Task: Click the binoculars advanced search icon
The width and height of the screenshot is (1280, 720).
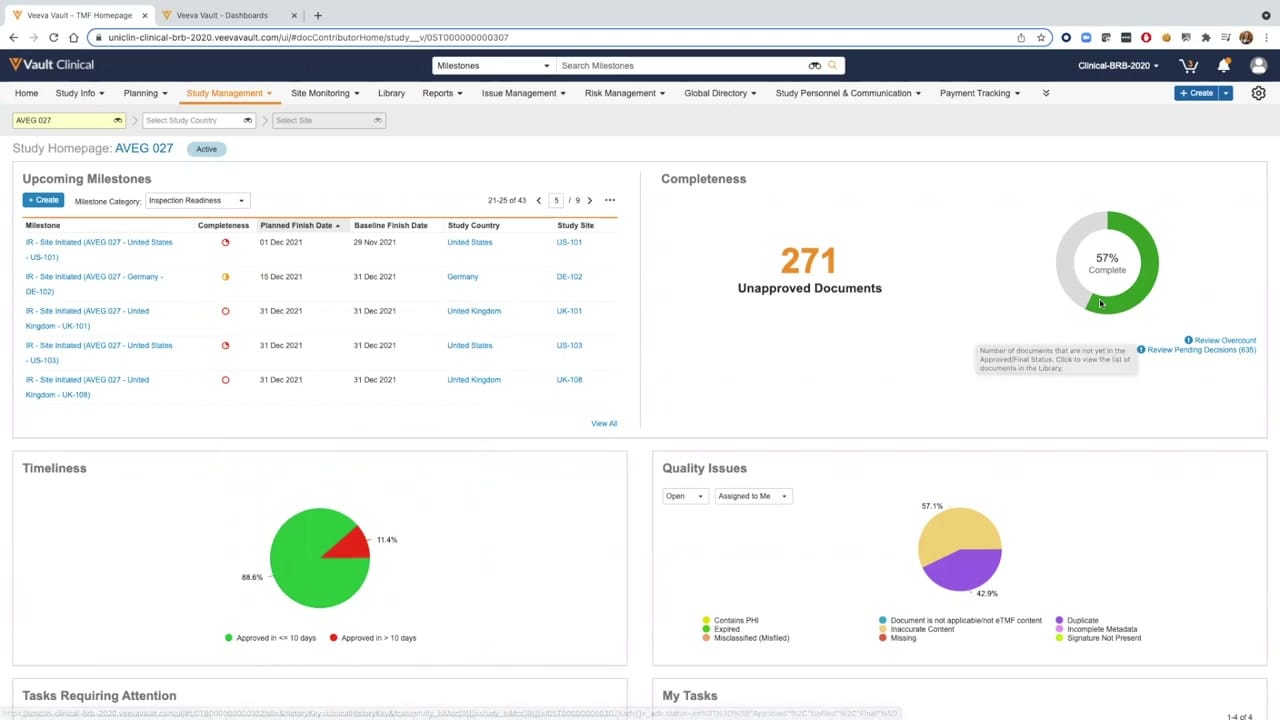Action: tap(814, 66)
